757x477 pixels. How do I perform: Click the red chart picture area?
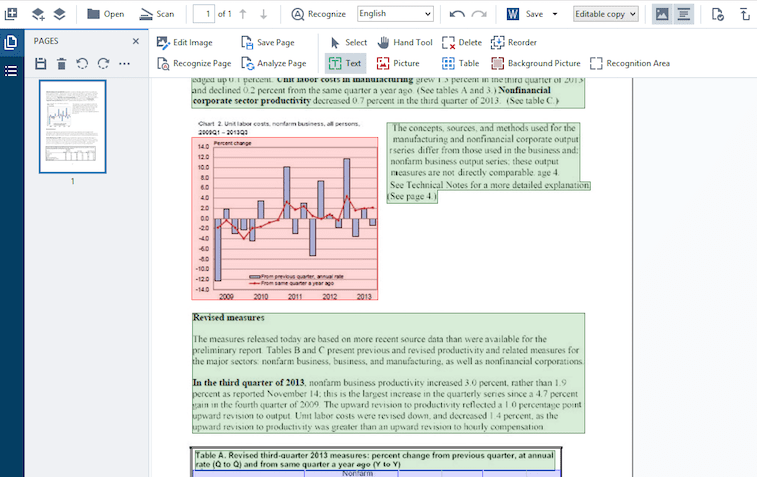(285, 218)
